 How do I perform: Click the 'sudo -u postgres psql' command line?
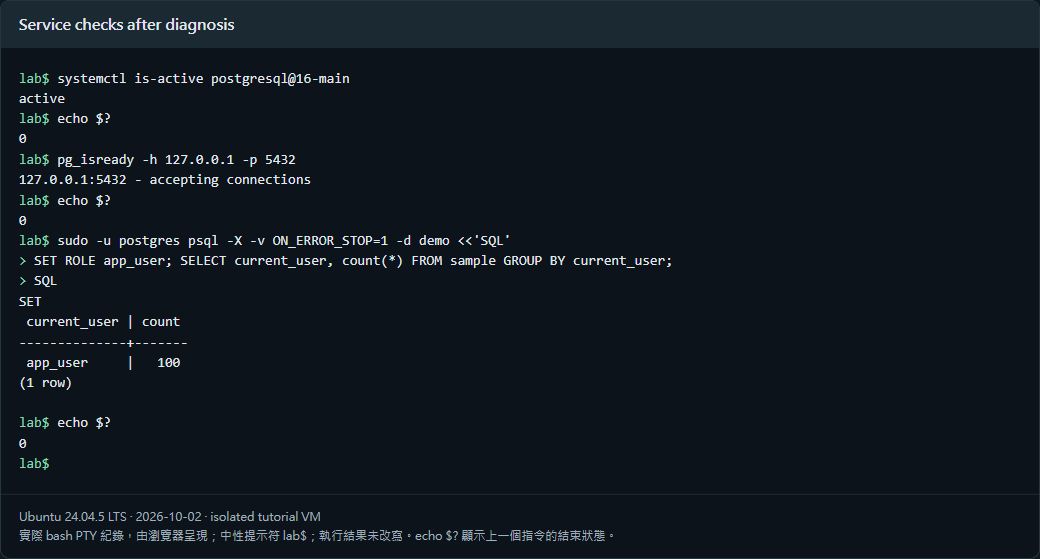pos(265,241)
